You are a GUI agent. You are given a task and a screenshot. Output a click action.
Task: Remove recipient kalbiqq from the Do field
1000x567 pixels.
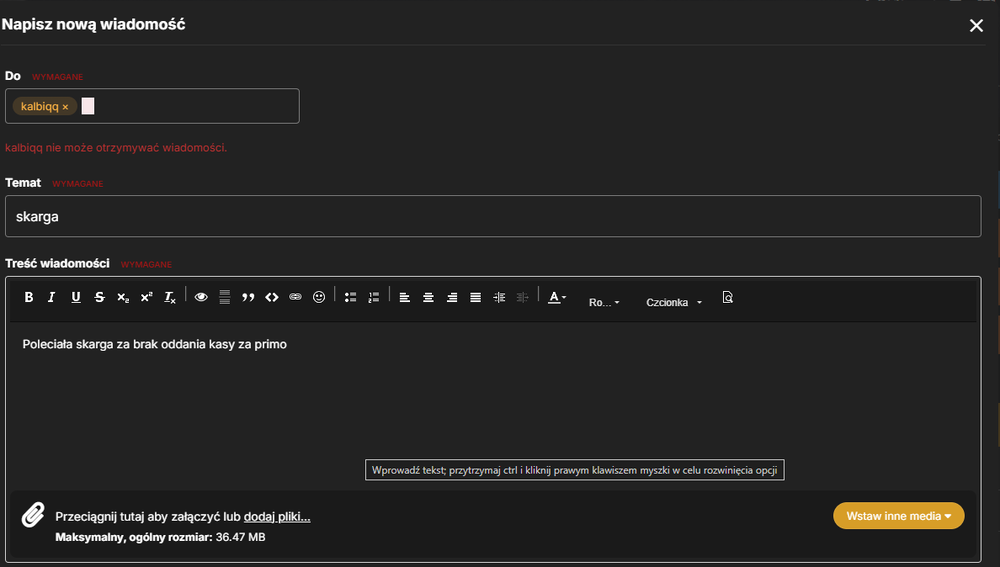tap(65, 107)
